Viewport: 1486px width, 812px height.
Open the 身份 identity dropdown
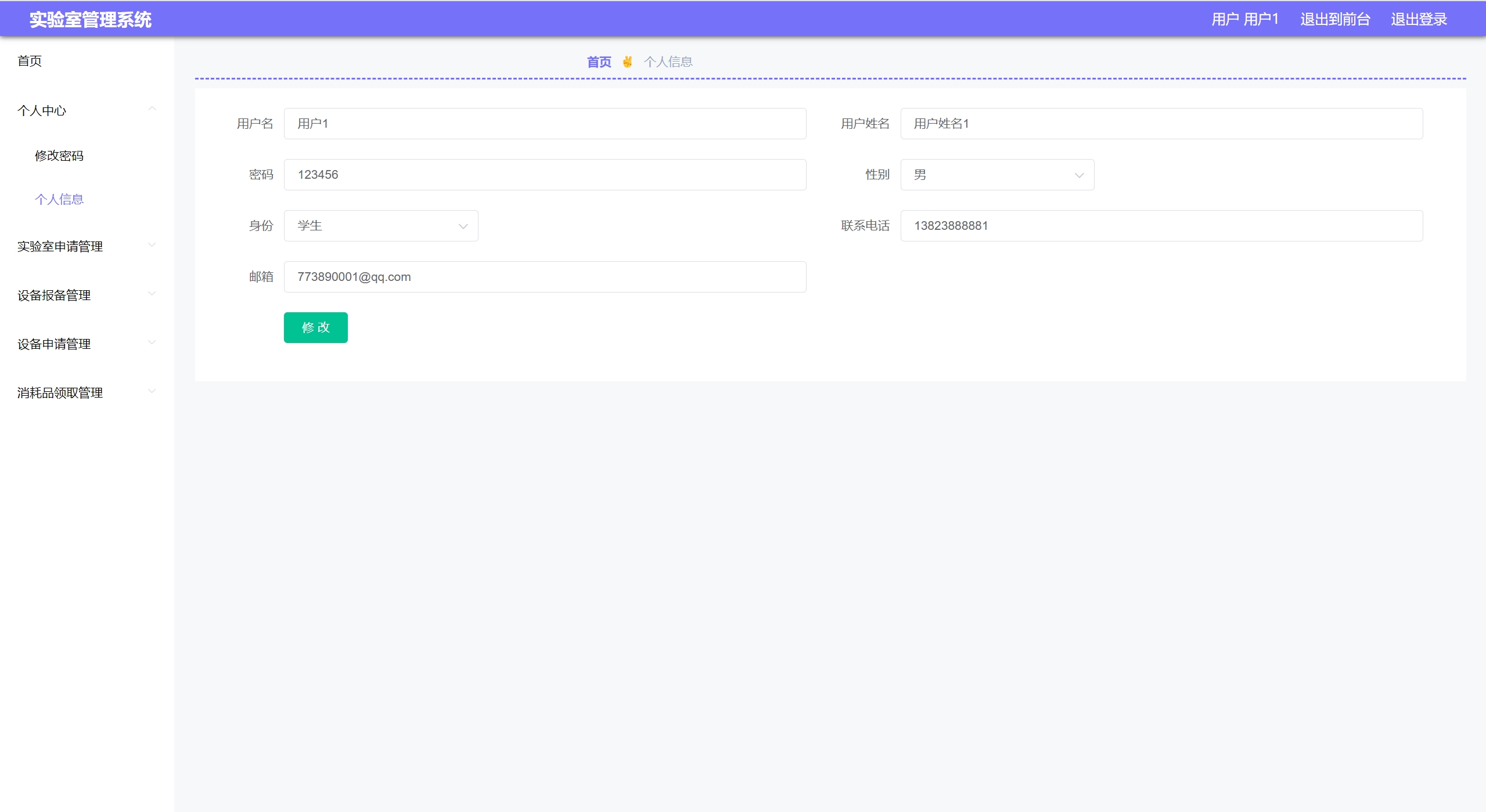(380, 226)
